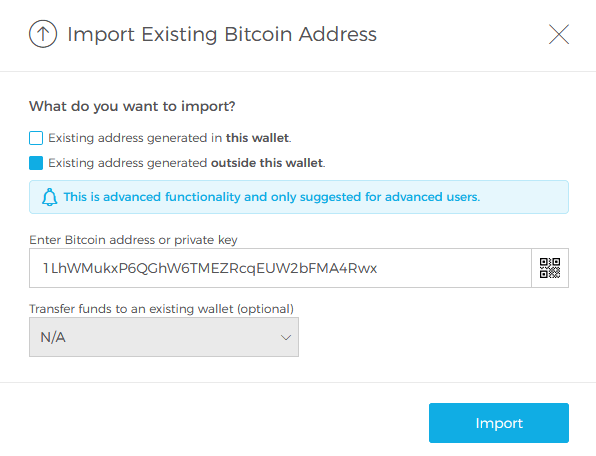Click the bell icon in the advanced notice

(x=49, y=197)
